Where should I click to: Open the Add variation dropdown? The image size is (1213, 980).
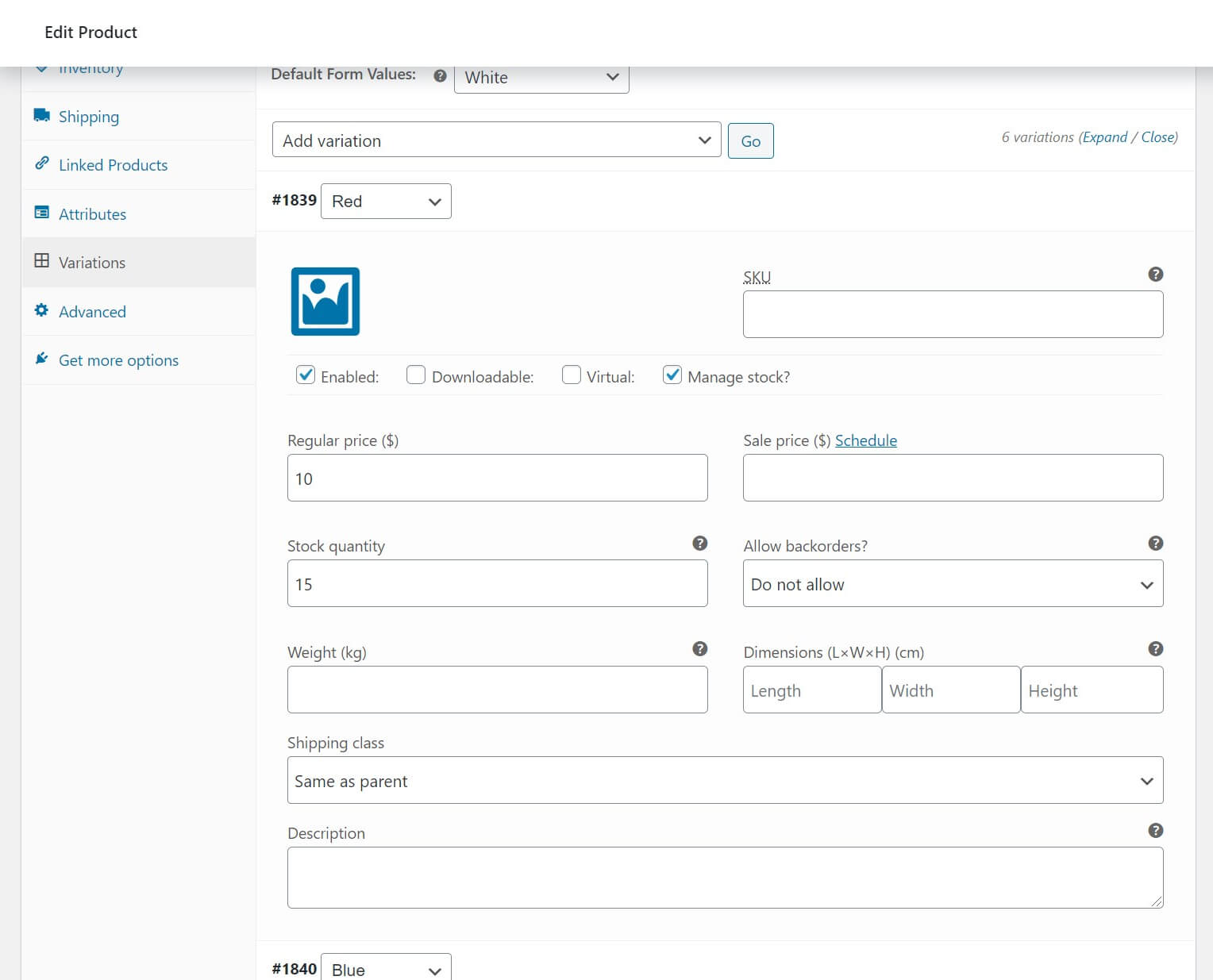tap(496, 140)
